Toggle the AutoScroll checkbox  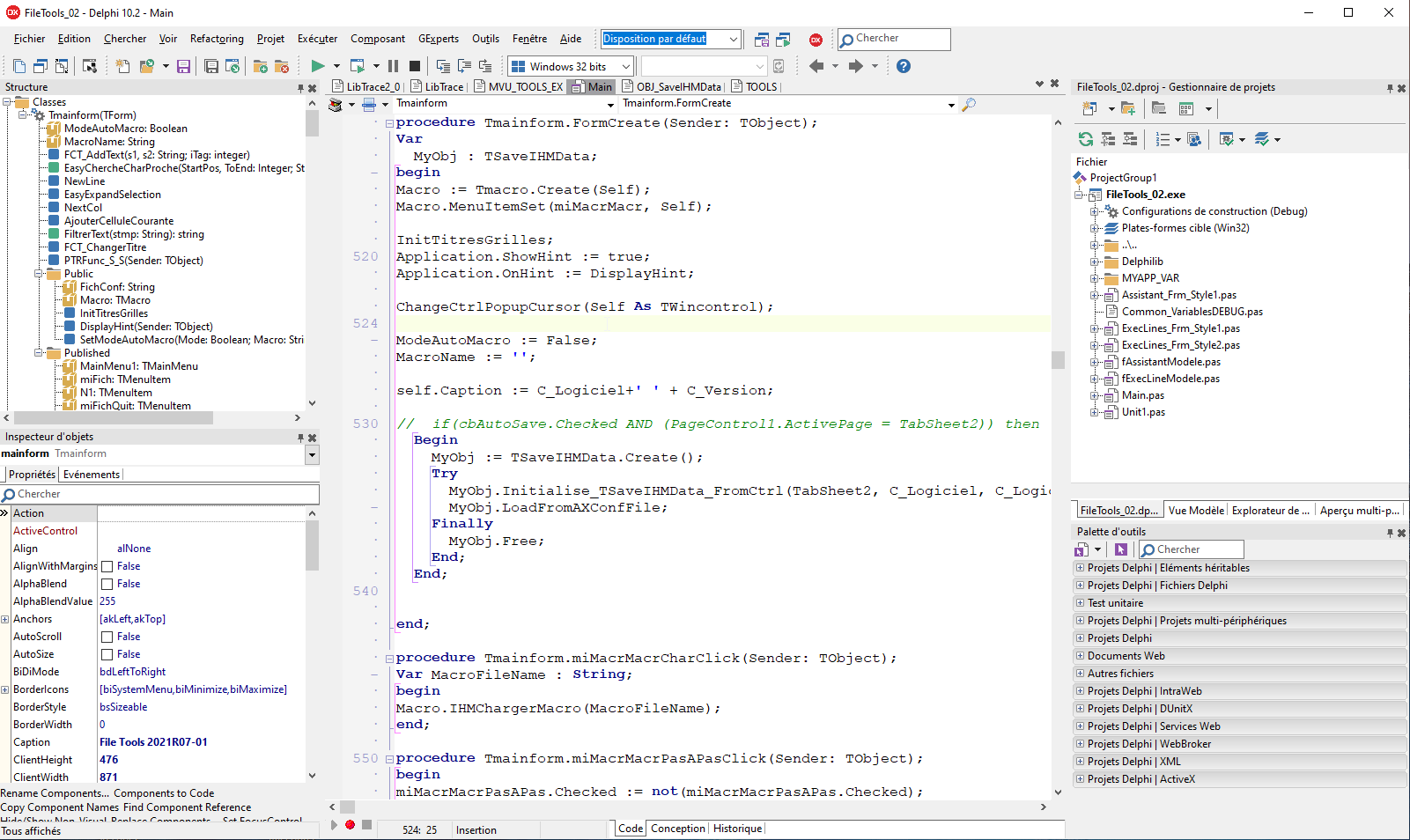pos(107,637)
